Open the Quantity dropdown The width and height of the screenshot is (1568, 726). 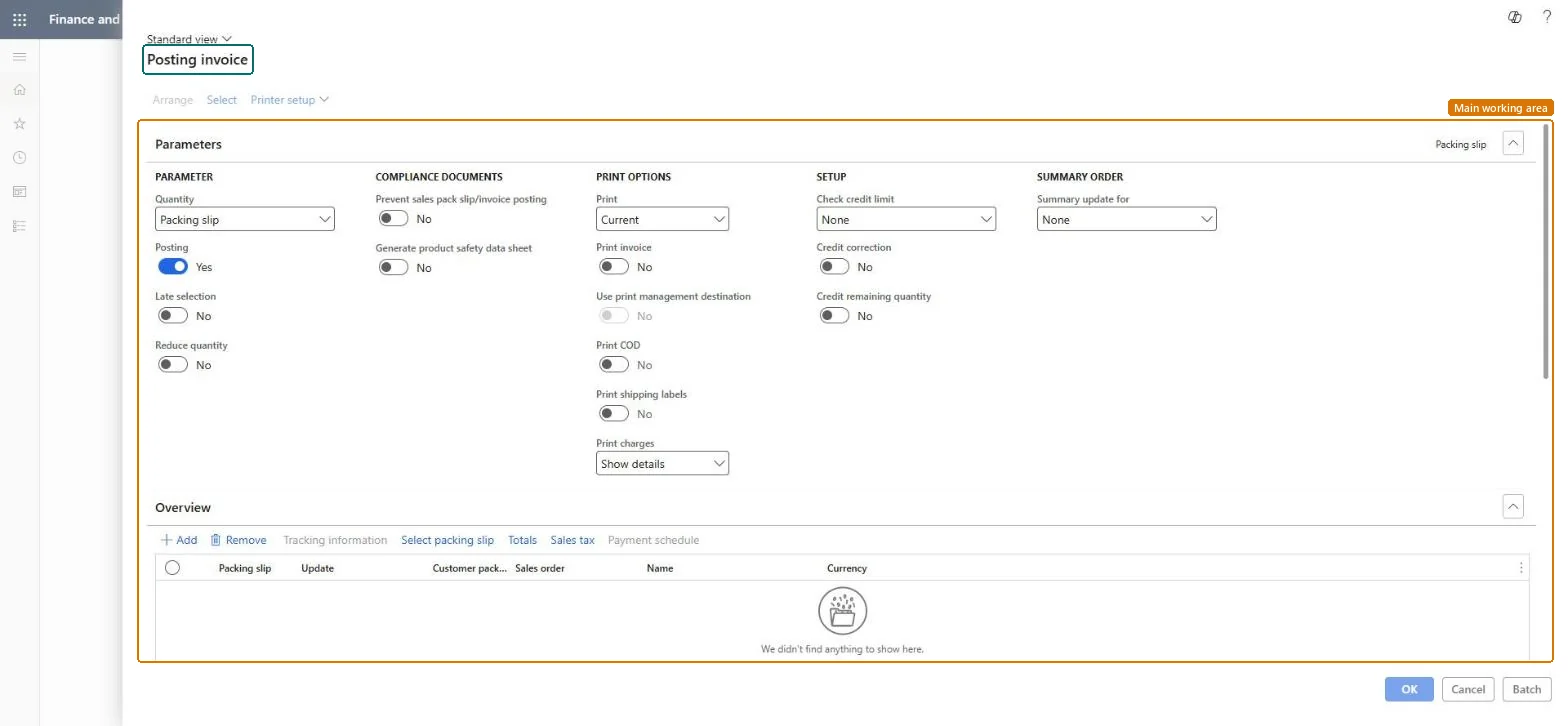click(x=245, y=219)
